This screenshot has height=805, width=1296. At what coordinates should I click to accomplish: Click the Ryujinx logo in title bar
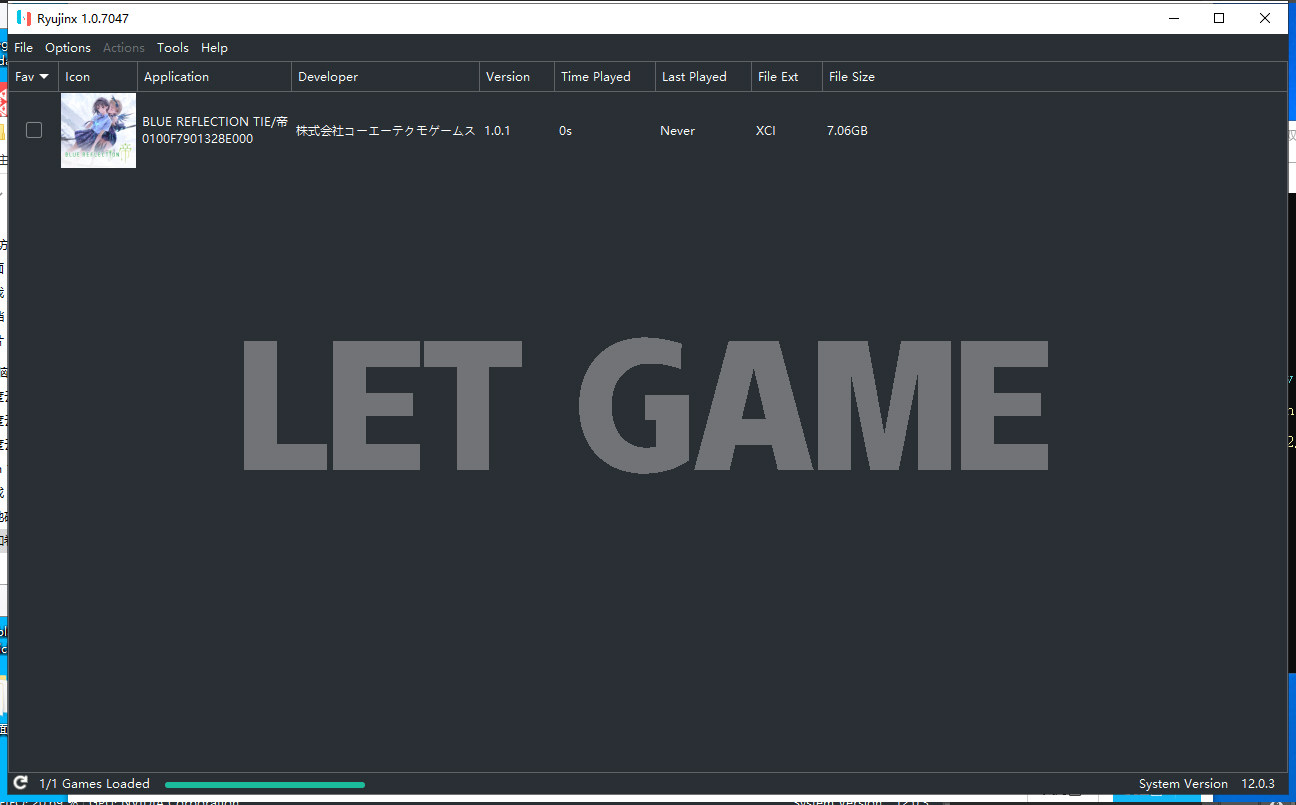point(24,18)
